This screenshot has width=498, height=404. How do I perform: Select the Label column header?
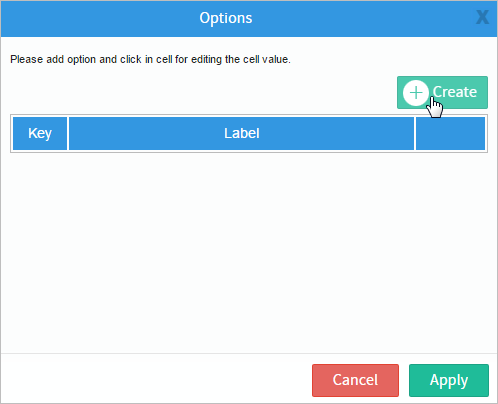[x=242, y=133]
